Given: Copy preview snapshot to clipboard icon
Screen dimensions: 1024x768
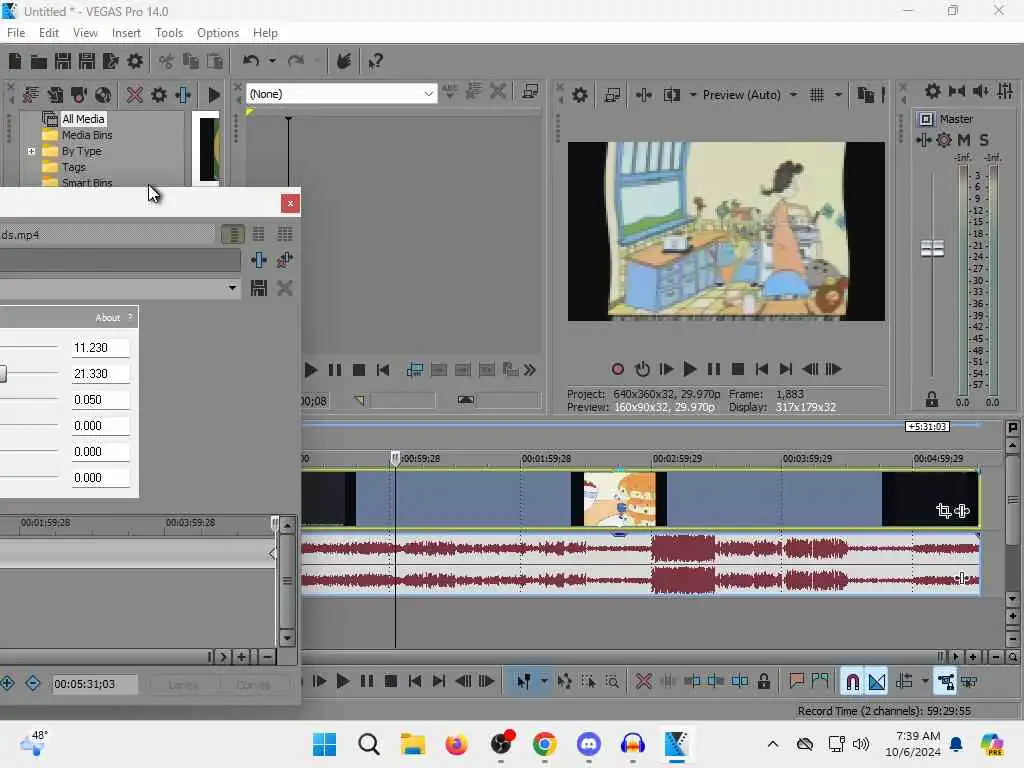Looking at the screenshot, I should coord(865,95).
